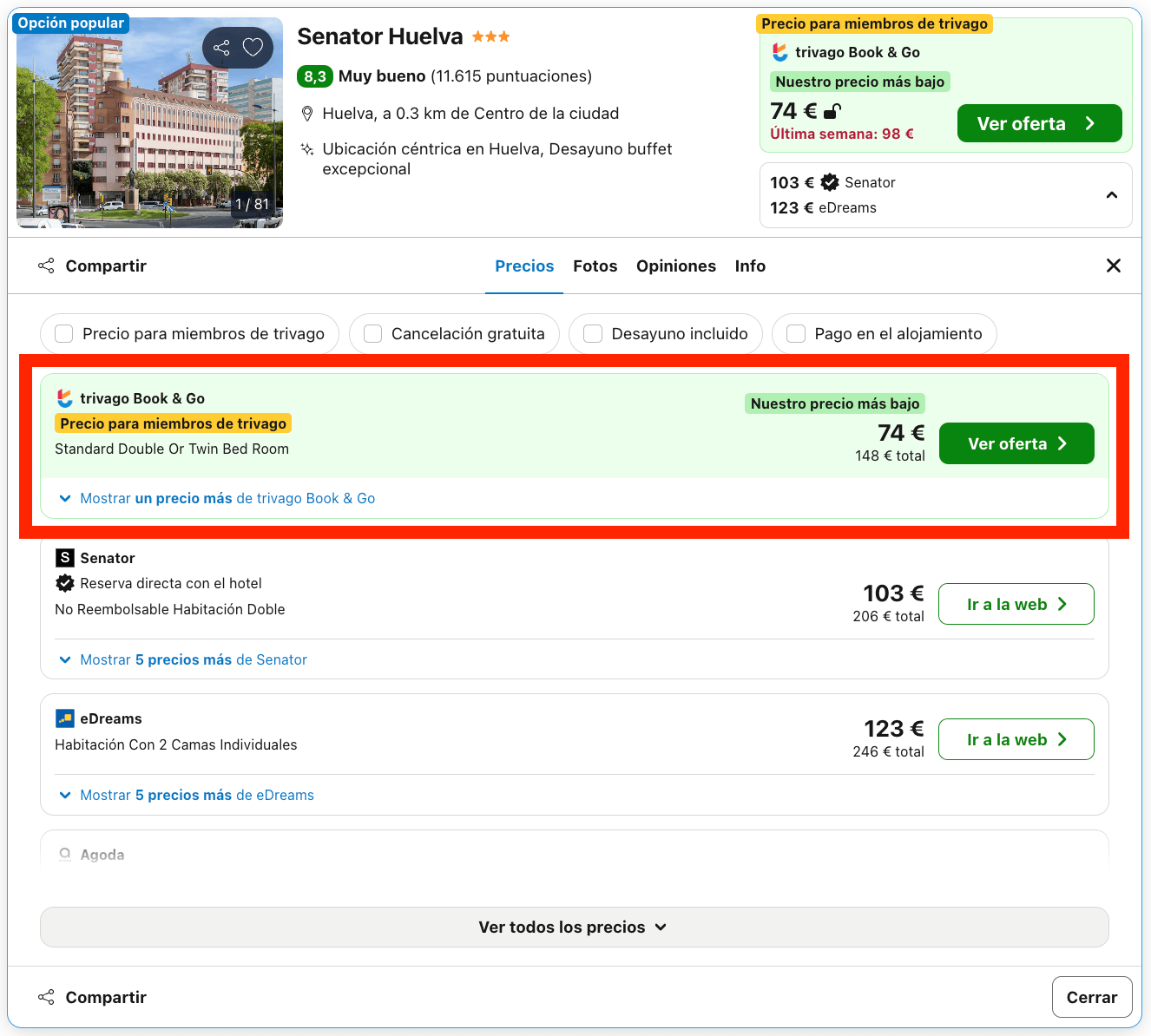1151x1036 pixels.
Task: Open the Opiniones tab
Action: [x=676, y=266]
